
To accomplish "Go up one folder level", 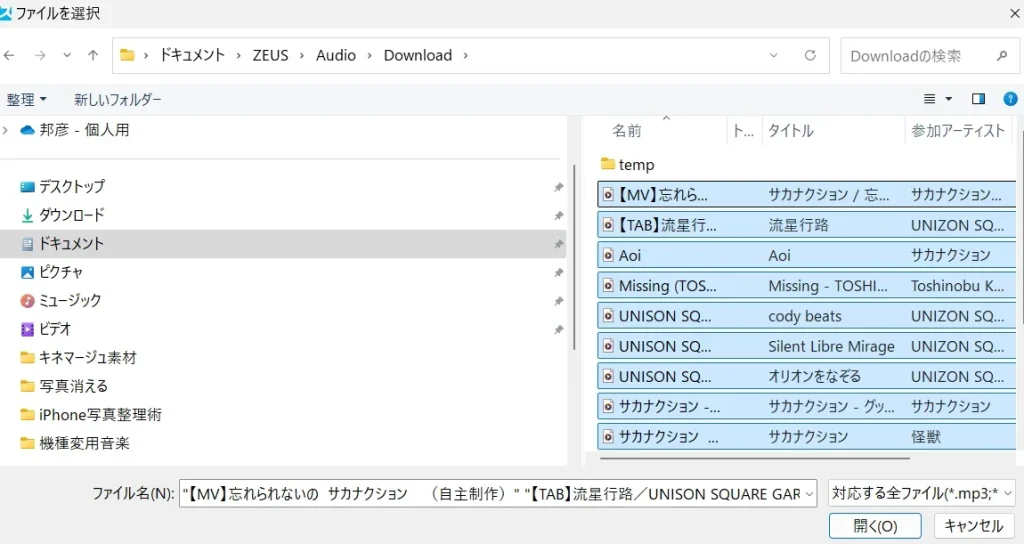I will pyautogui.click(x=93, y=56).
